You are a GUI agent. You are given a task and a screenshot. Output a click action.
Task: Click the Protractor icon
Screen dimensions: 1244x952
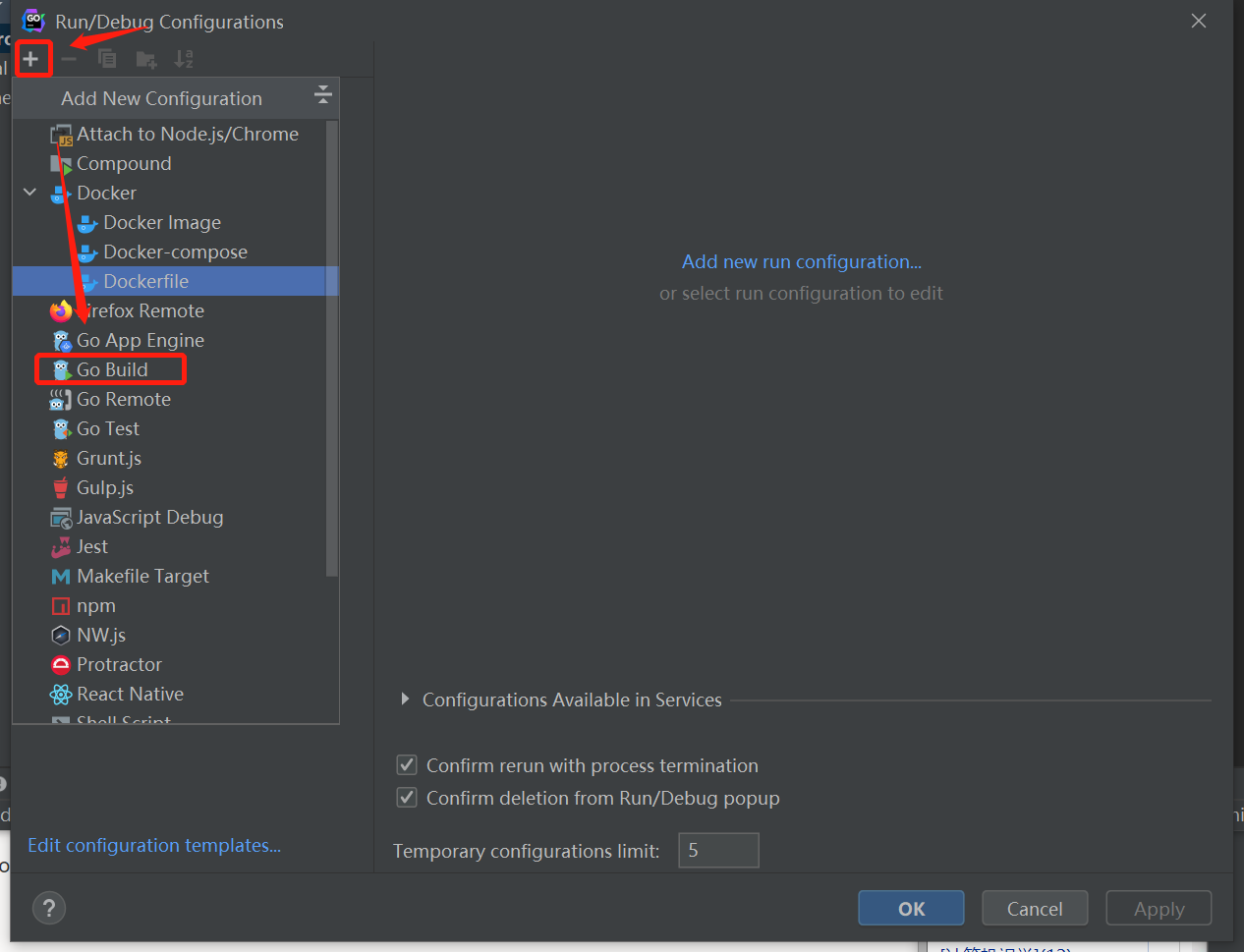point(61,665)
